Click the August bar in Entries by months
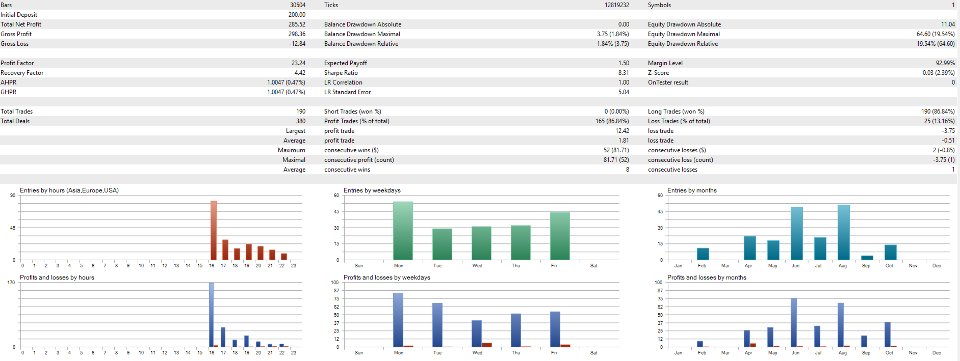 844,233
